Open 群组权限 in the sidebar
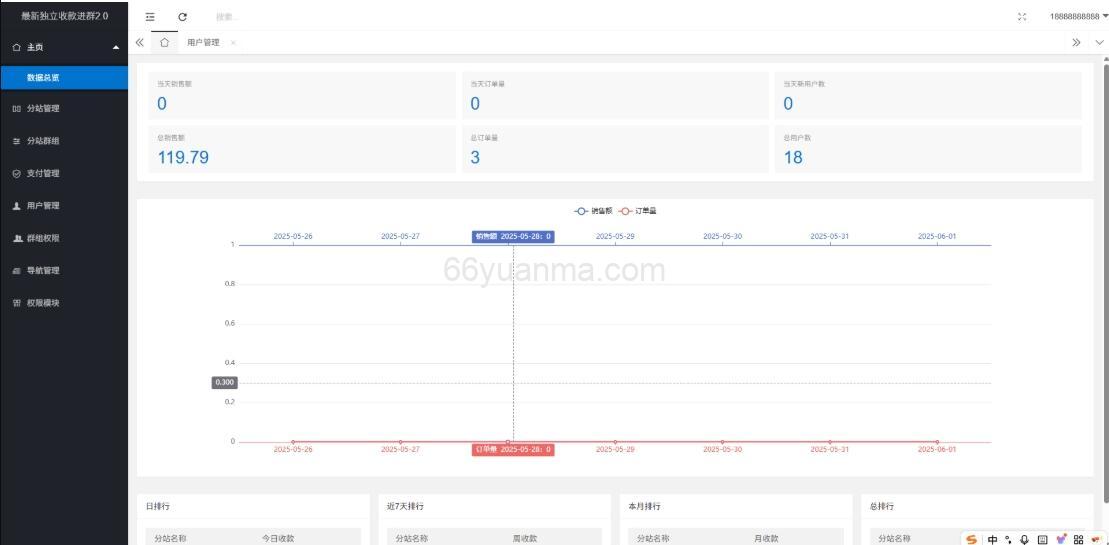 pyautogui.click(x=64, y=238)
